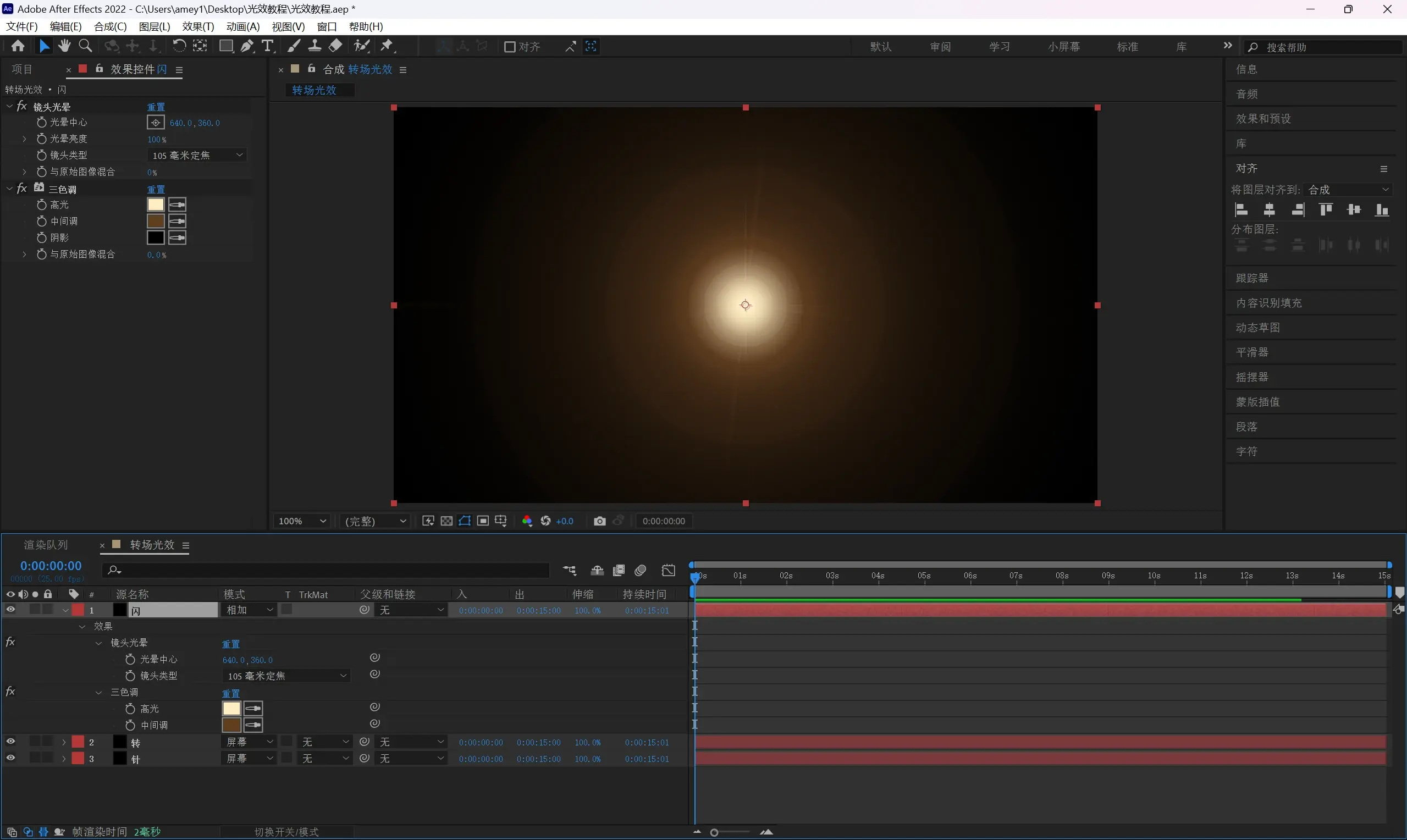Select the Selection (arrow) tool

(44, 46)
